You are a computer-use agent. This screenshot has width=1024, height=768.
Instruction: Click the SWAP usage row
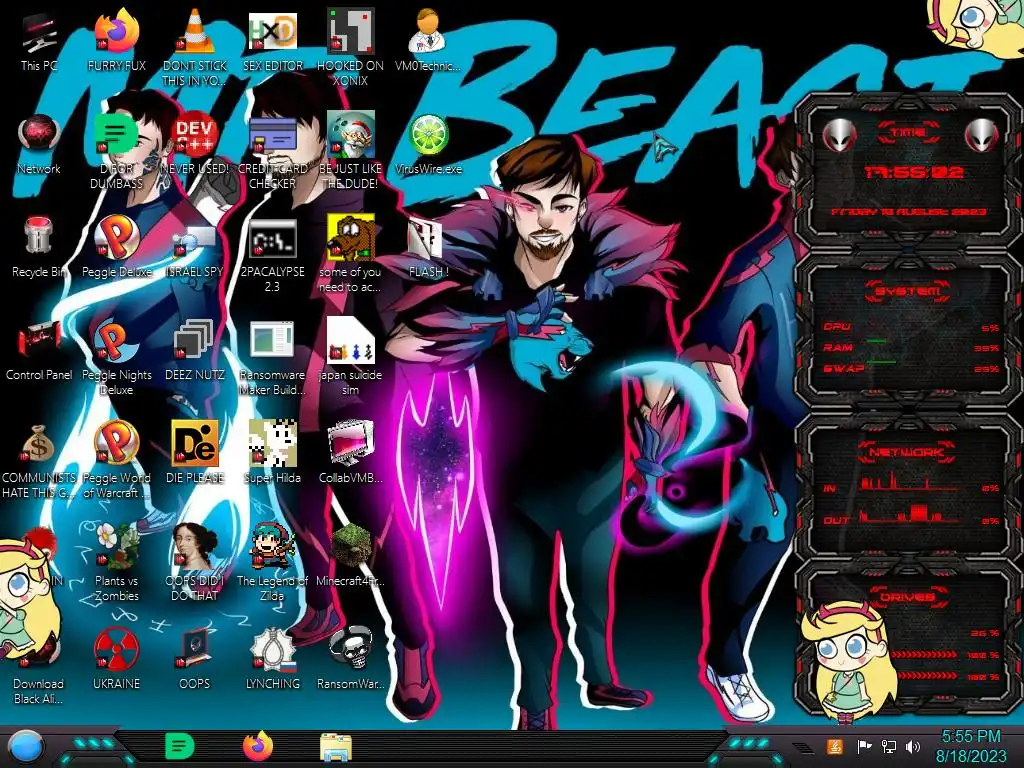[x=911, y=368]
